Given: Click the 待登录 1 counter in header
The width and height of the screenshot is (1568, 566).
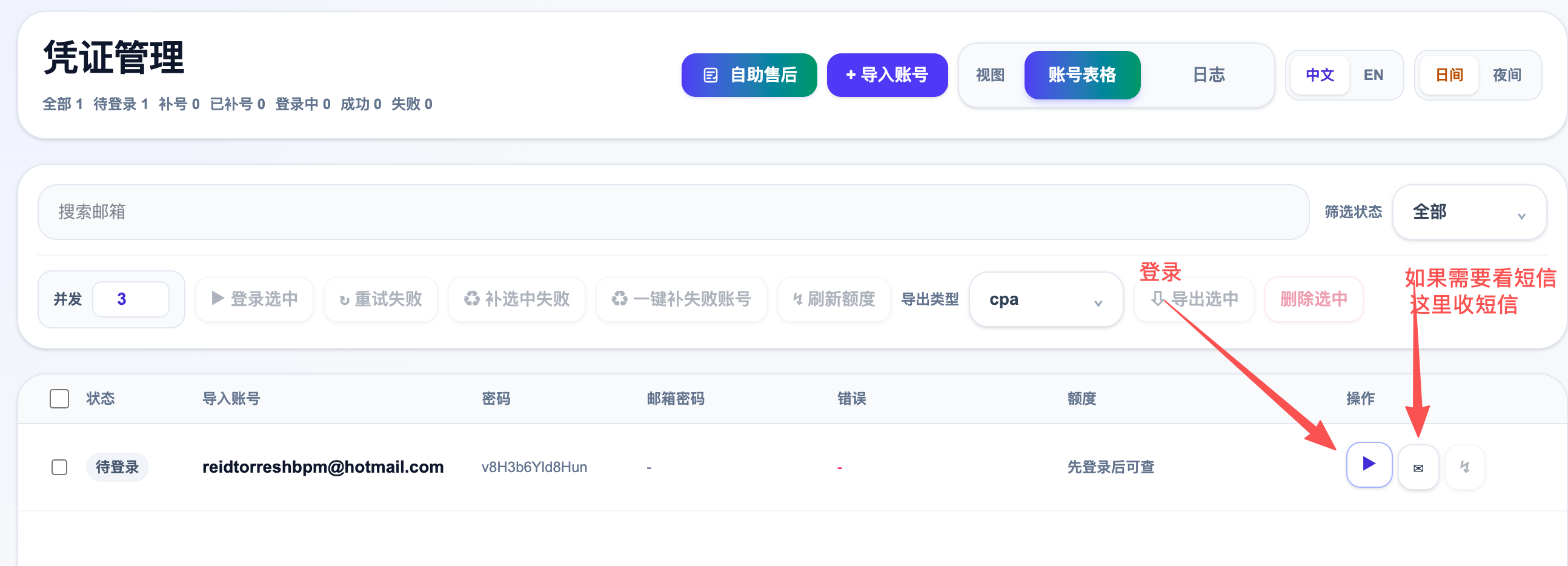Looking at the screenshot, I should tap(121, 104).
